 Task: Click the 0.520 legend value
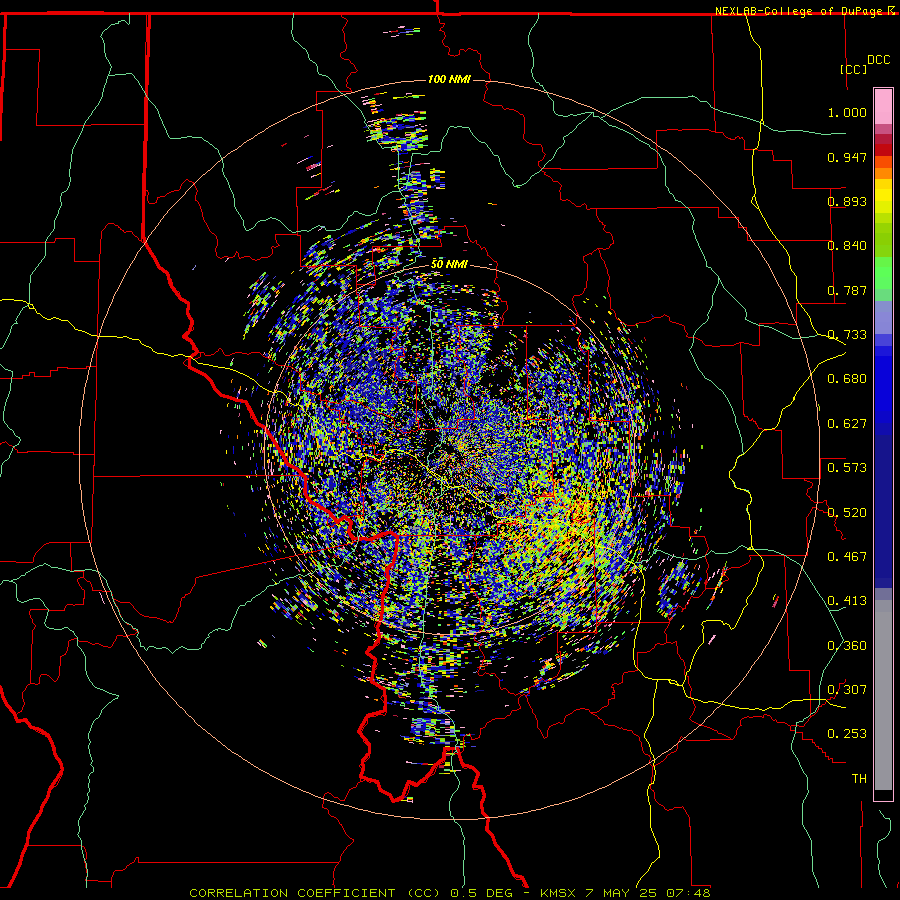click(847, 513)
